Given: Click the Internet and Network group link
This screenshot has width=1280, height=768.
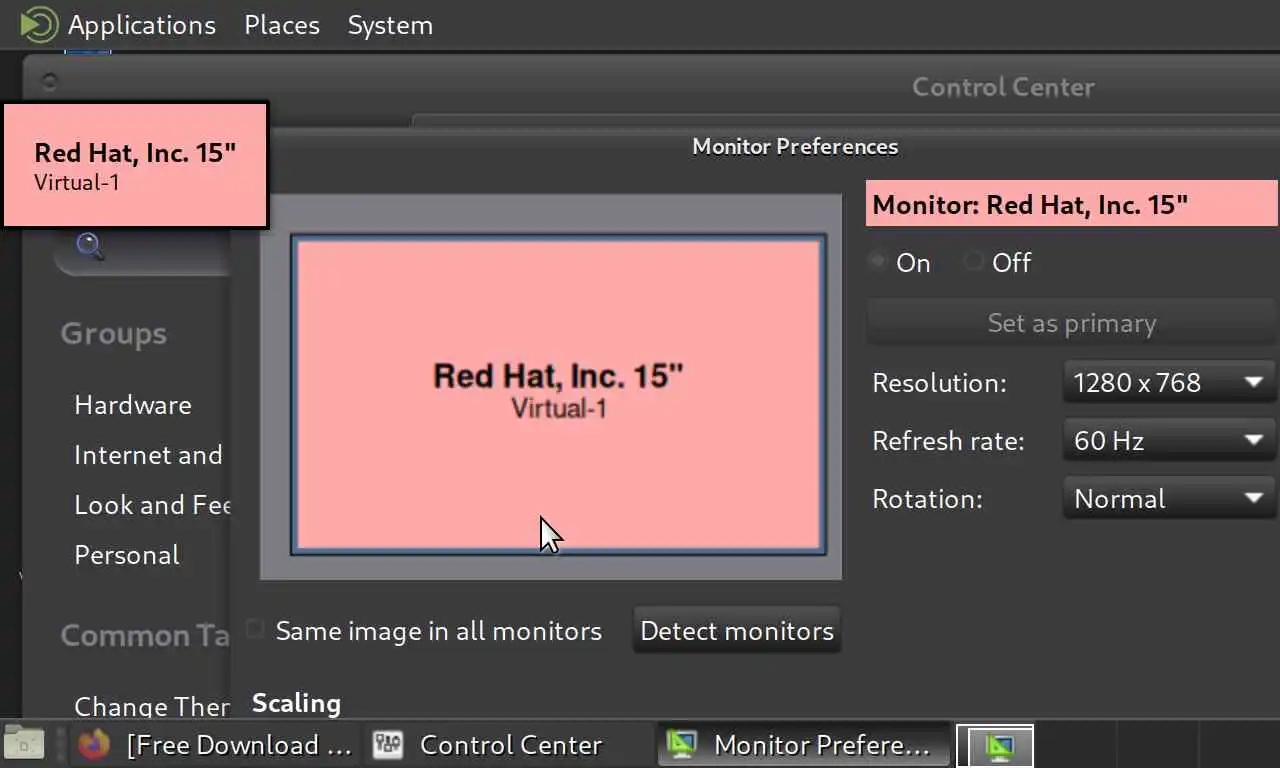Looking at the screenshot, I should pos(149,455).
